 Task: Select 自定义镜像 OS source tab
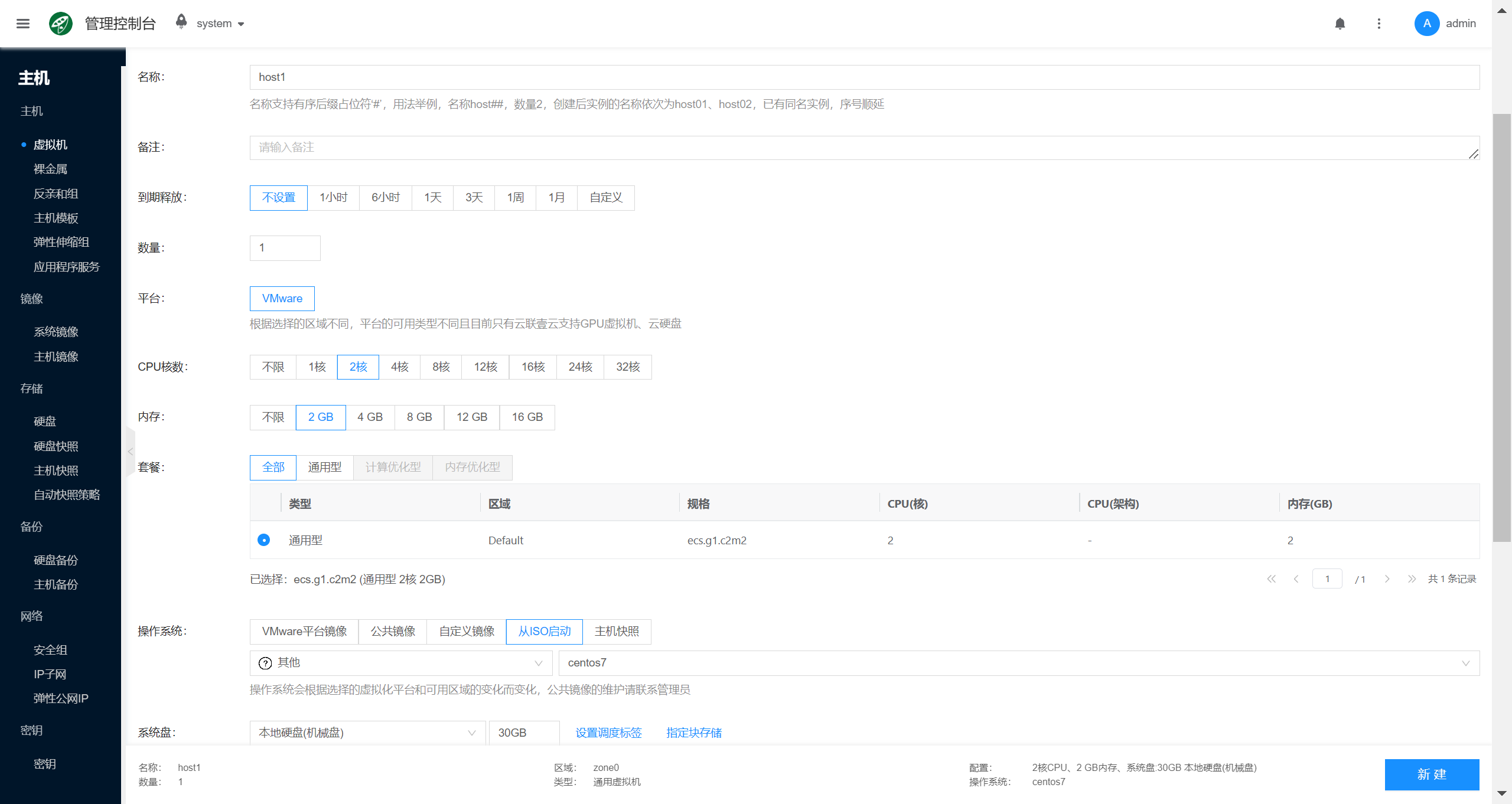tap(467, 632)
